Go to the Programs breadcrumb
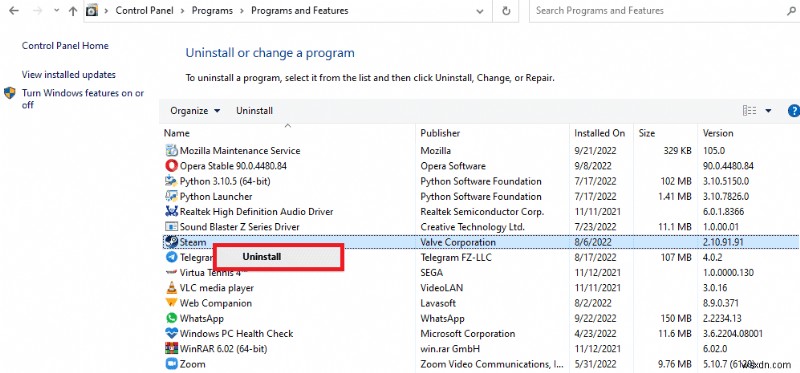The height and width of the screenshot is (373, 800). point(212,11)
